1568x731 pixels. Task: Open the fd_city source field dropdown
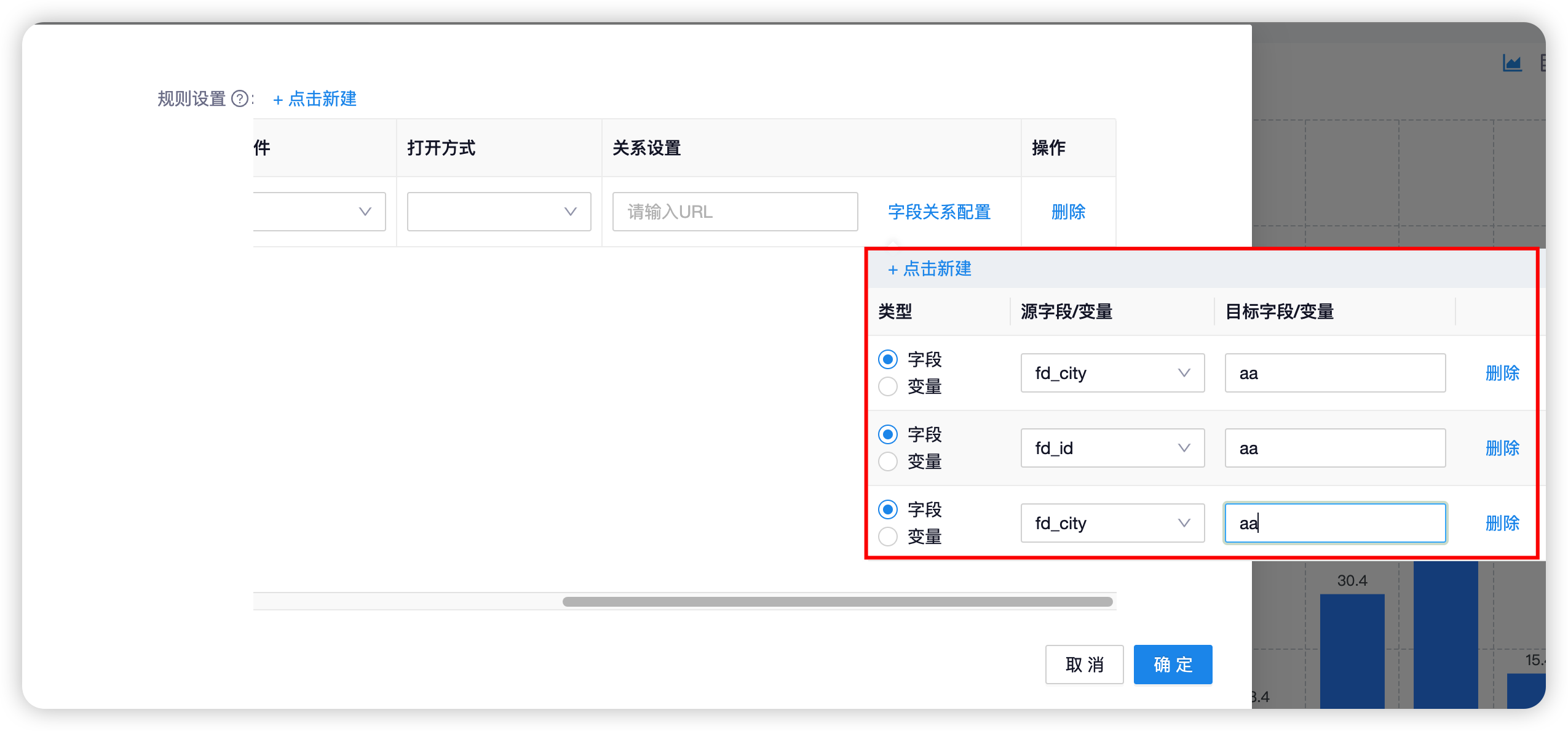(x=1112, y=373)
